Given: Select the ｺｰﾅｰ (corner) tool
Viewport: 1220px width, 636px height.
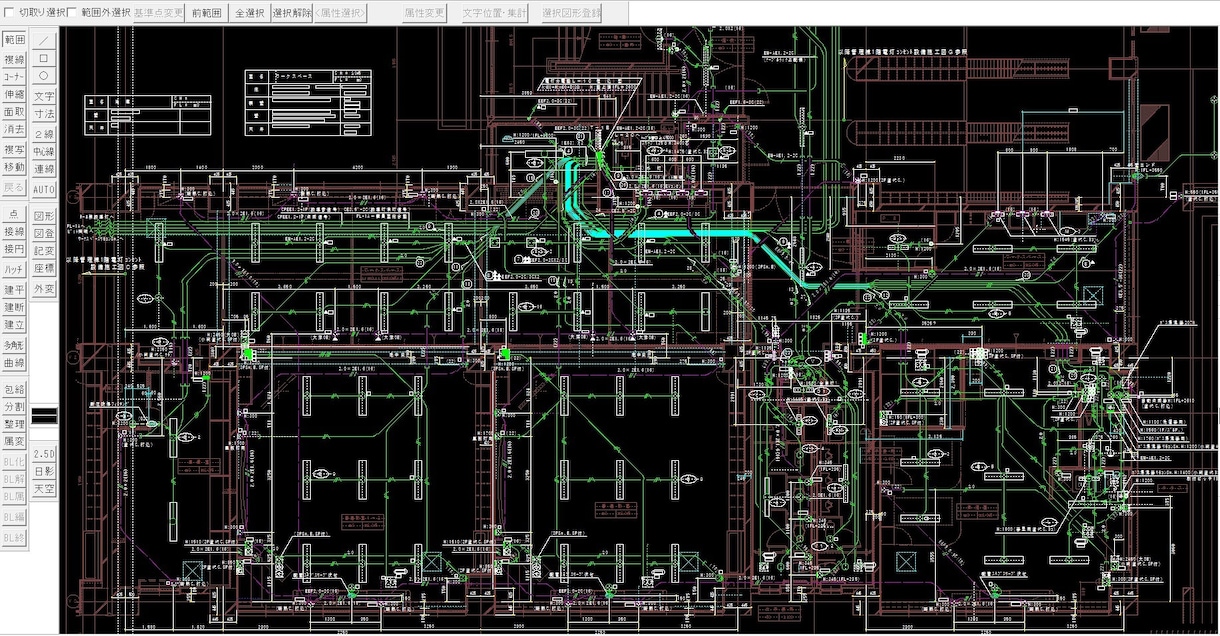Looking at the screenshot, I should (14, 77).
